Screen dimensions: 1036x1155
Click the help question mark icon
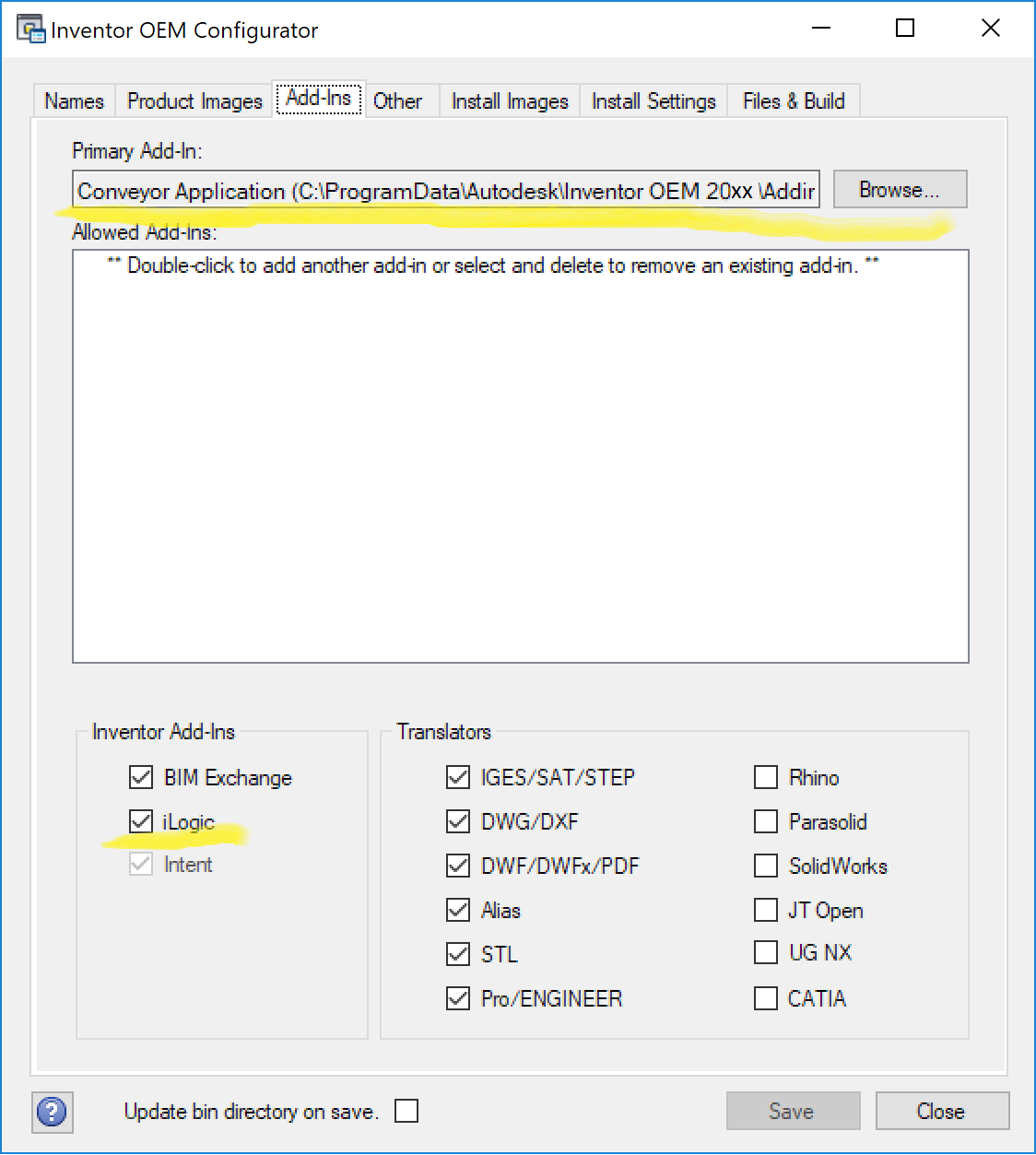click(52, 1112)
